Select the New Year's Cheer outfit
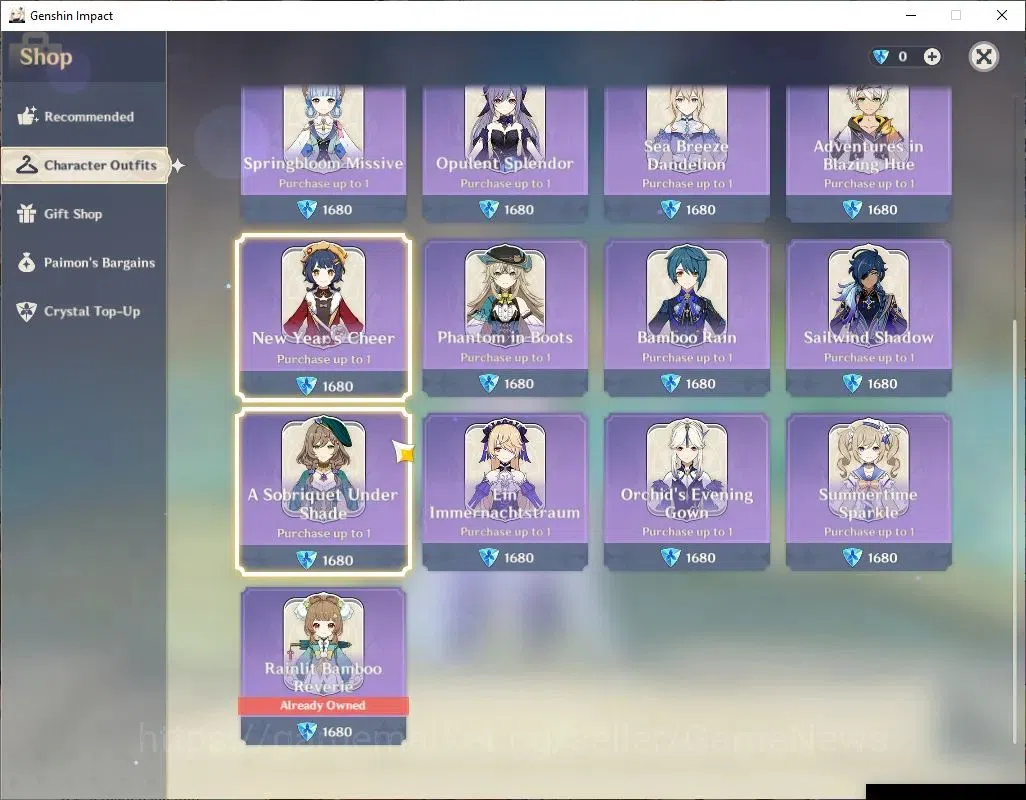1026x800 pixels. [323, 317]
